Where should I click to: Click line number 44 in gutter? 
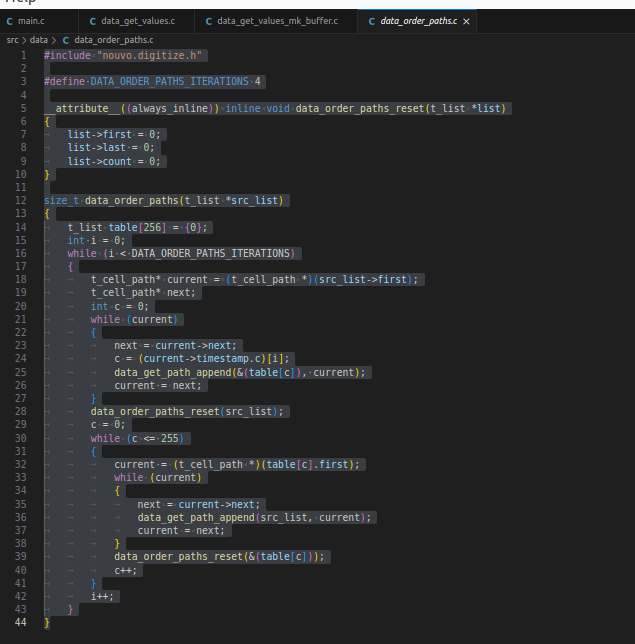point(22,623)
